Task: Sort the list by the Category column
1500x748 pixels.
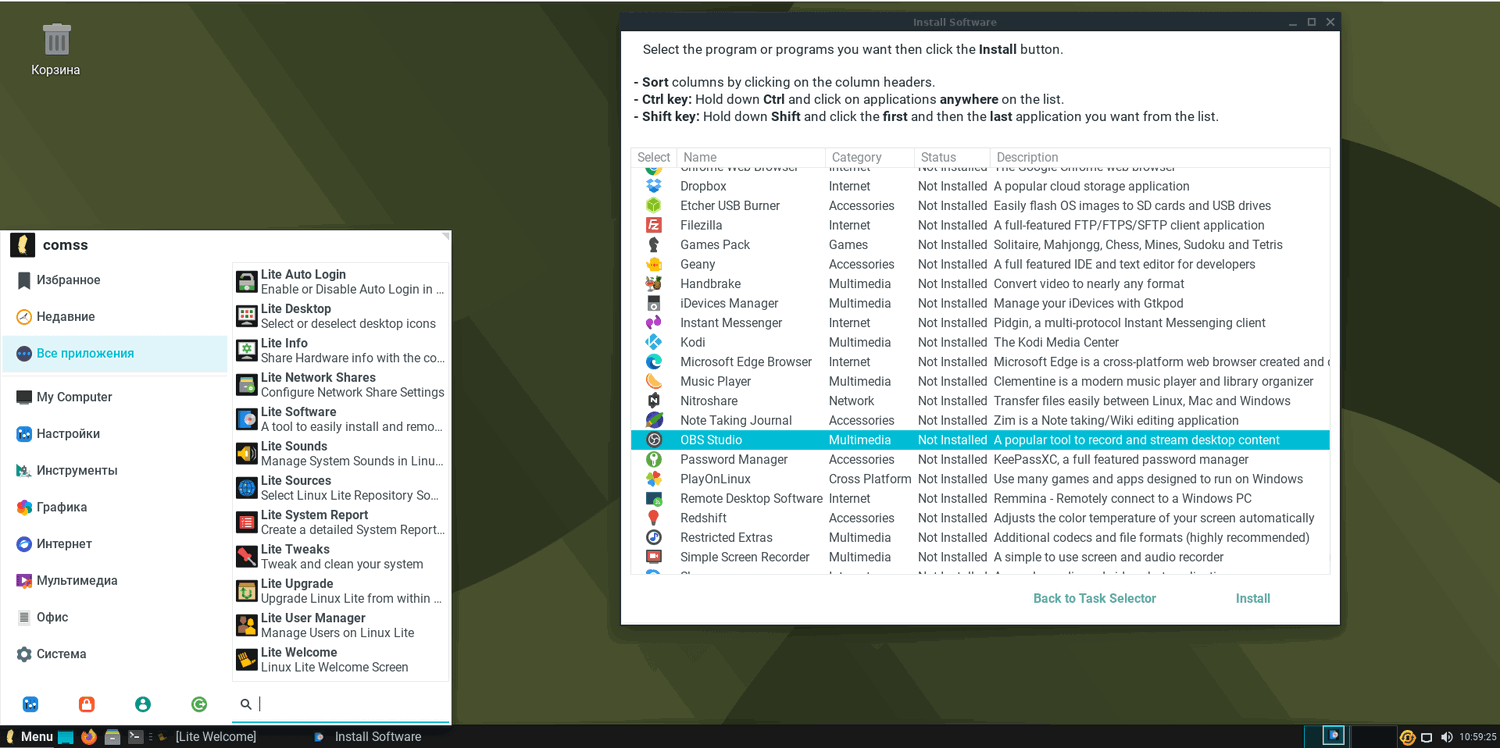Action: tap(869, 157)
